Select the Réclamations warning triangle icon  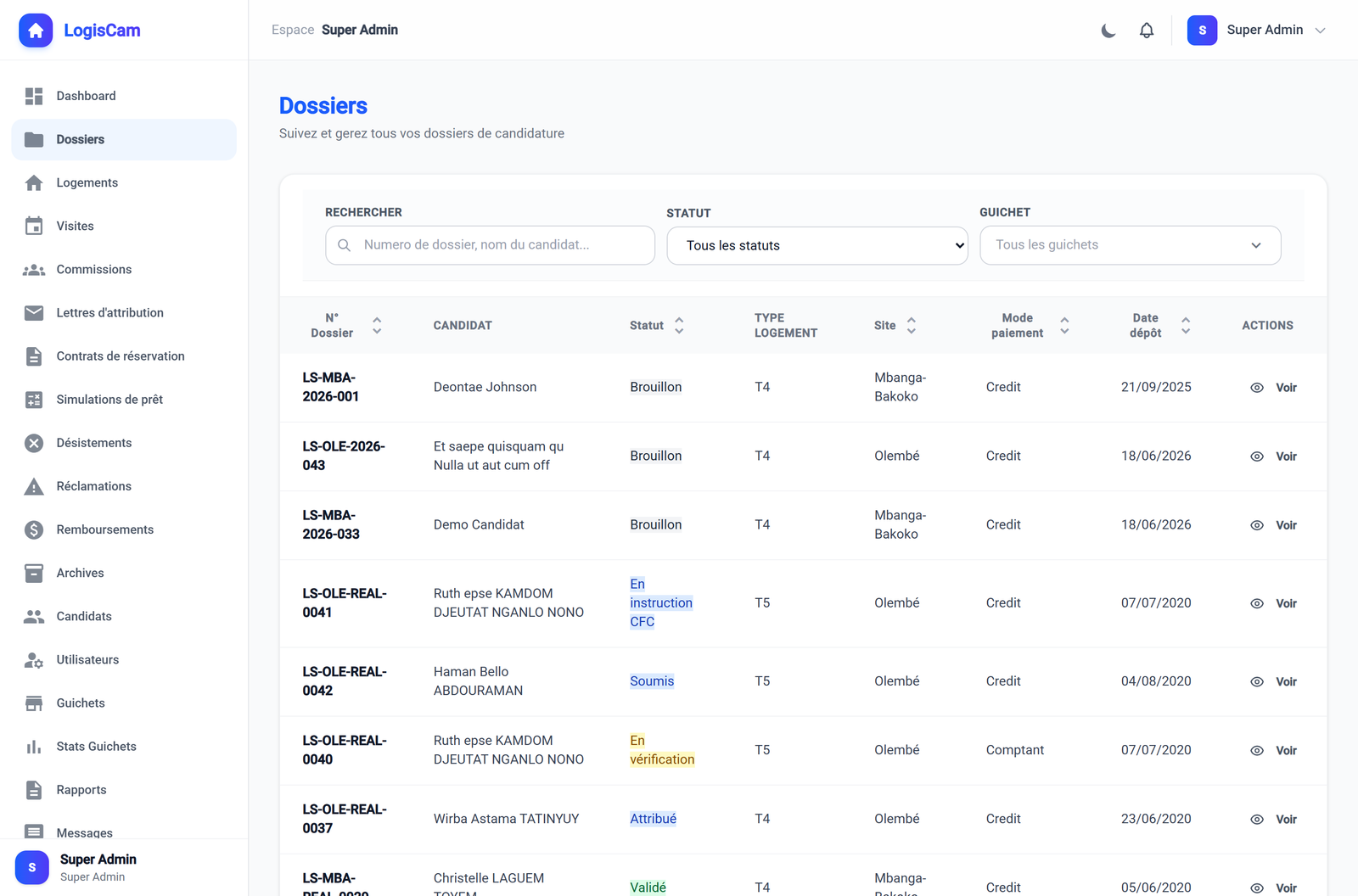(34, 486)
